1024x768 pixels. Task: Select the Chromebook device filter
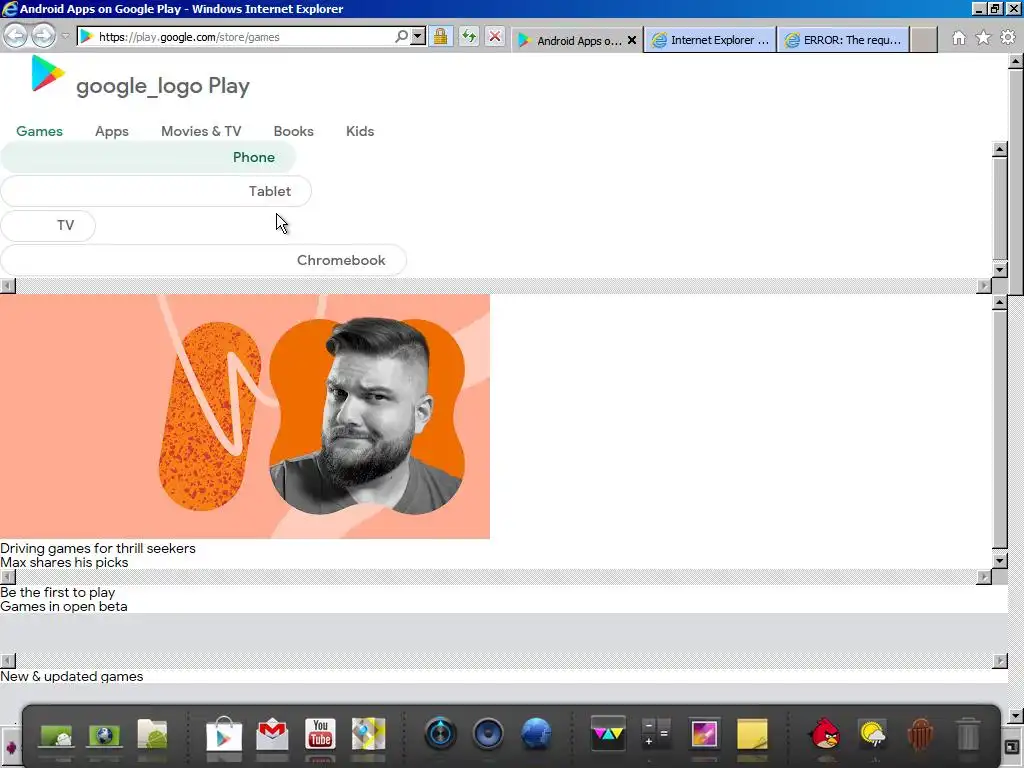(x=203, y=260)
